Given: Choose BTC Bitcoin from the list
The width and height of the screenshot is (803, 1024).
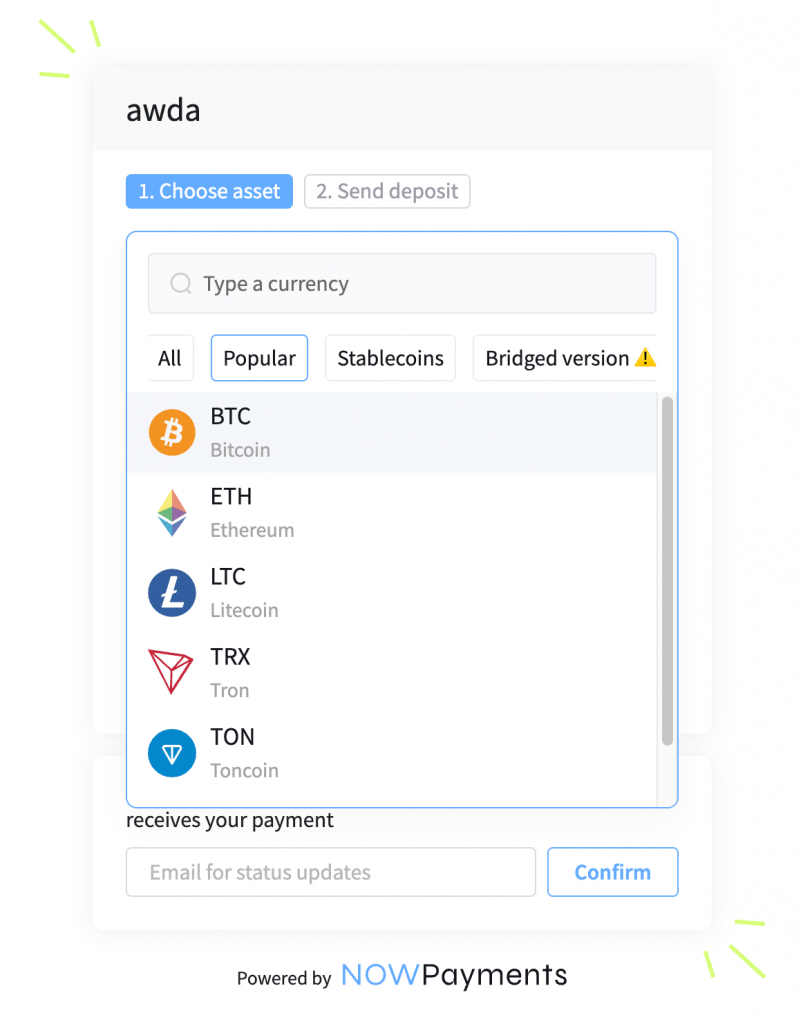Looking at the screenshot, I should point(400,433).
